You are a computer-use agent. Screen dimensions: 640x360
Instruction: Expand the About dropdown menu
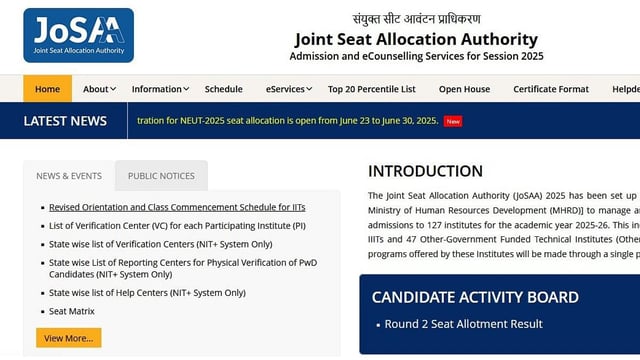point(99,89)
